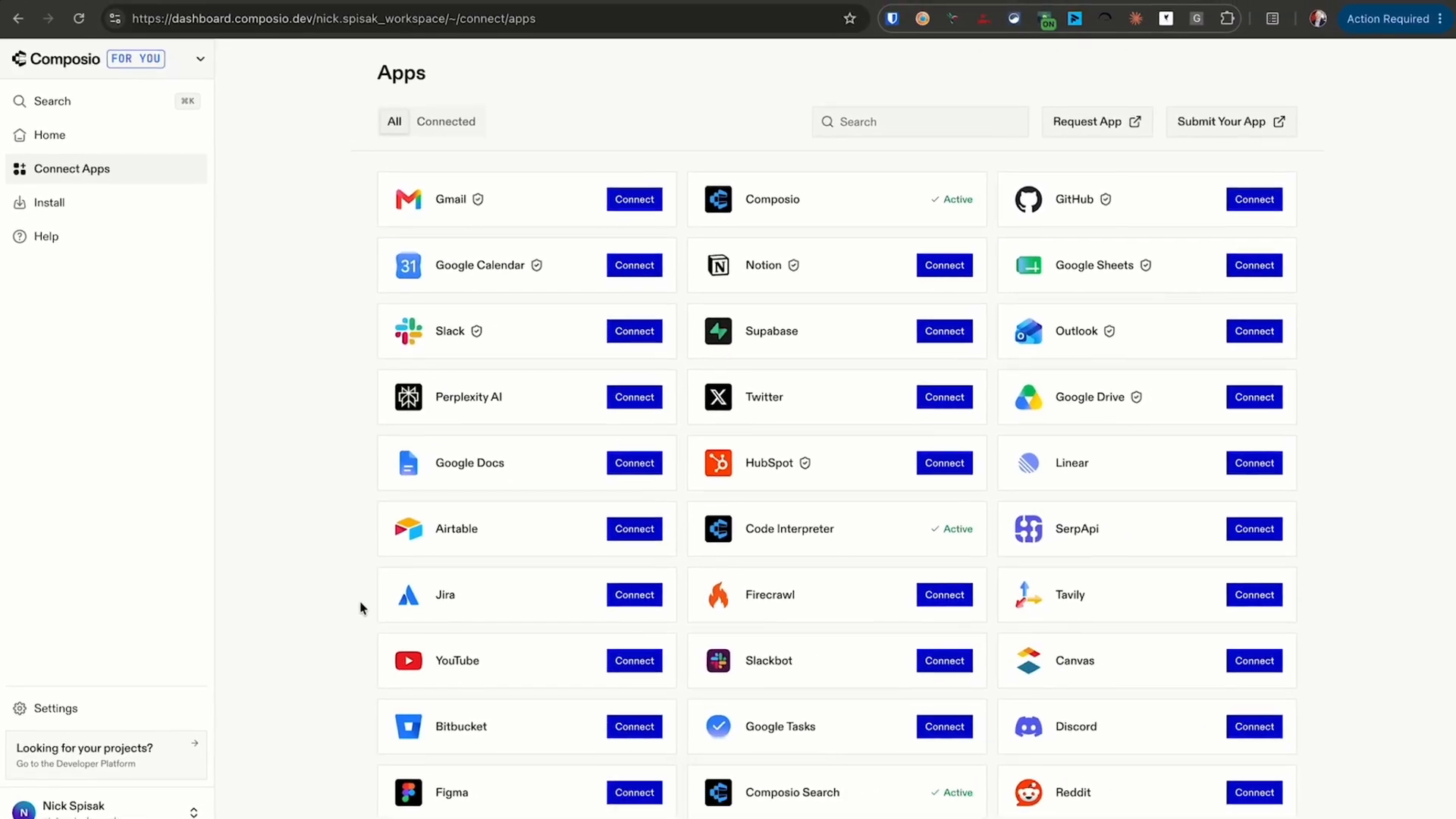Click Request App button
The height and width of the screenshot is (819, 1456).
click(x=1097, y=121)
